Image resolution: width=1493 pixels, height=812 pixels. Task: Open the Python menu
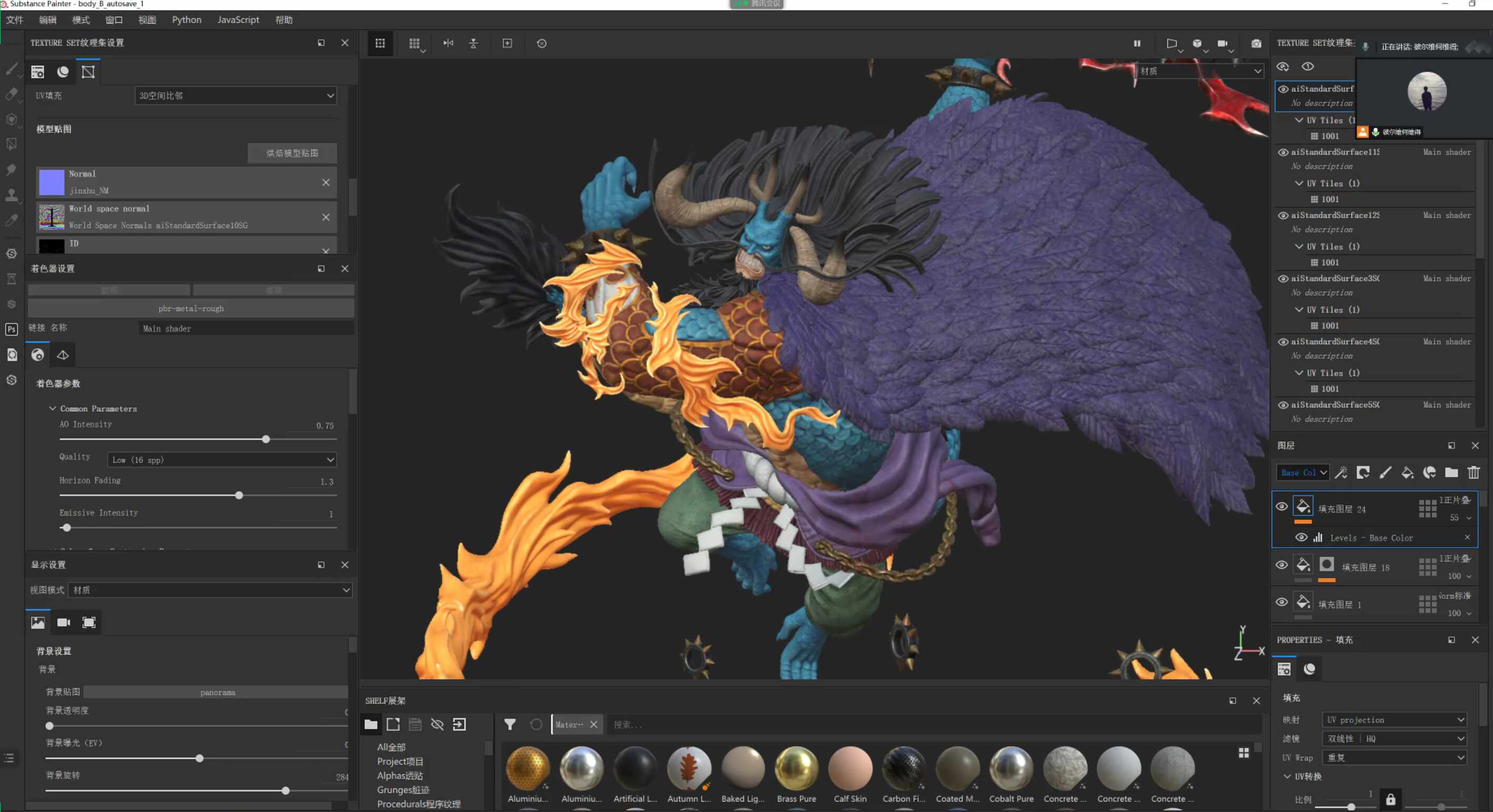(186, 19)
